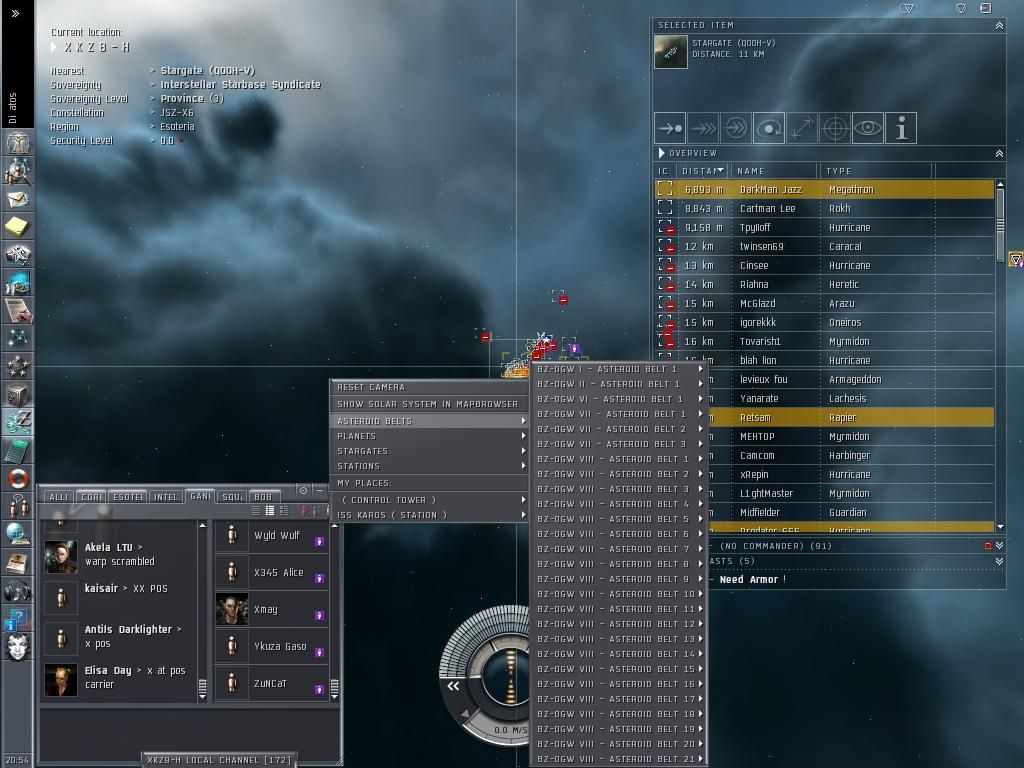Click the Look At eye icon
The width and height of the screenshot is (1024, 768).
868,128
